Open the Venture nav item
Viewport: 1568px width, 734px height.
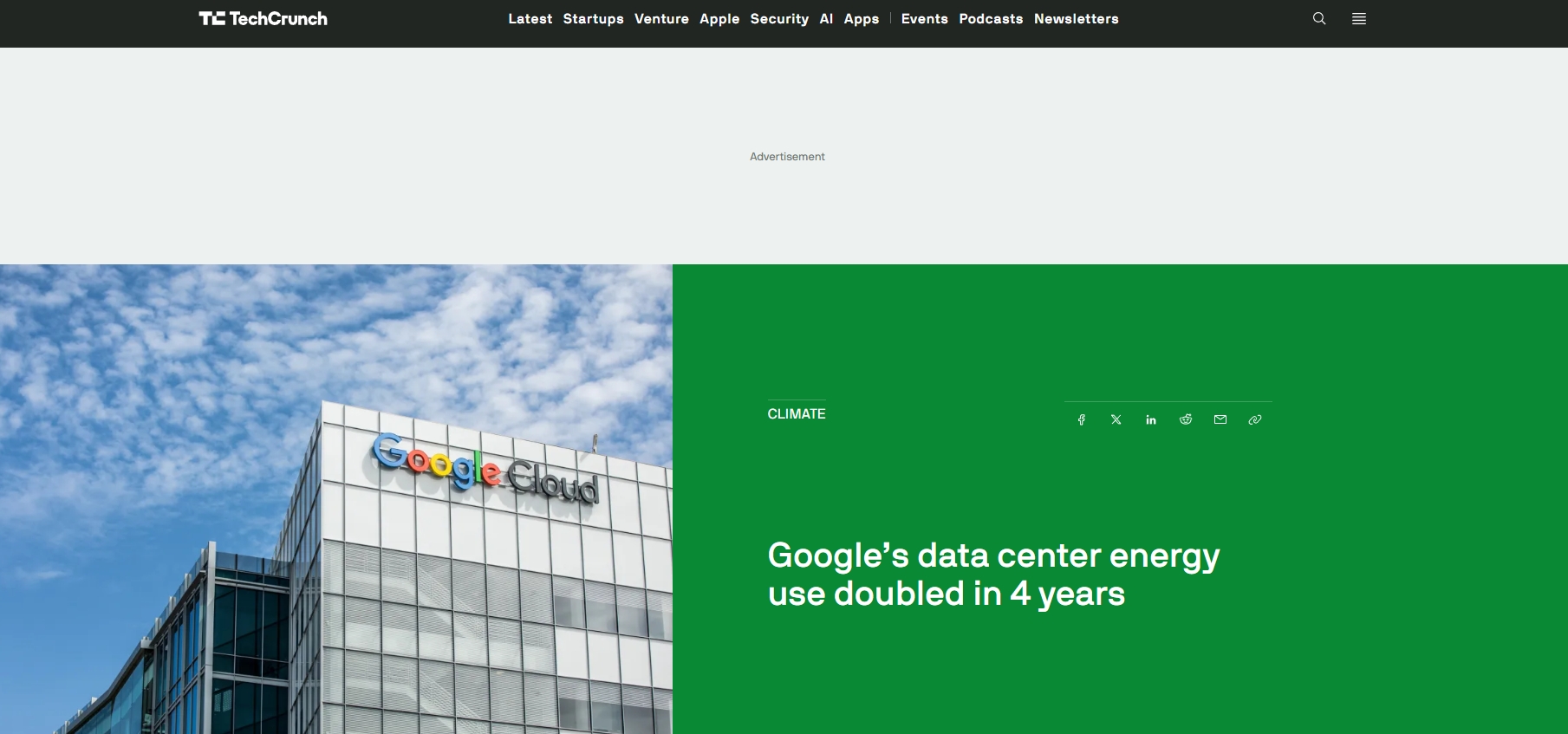(661, 18)
